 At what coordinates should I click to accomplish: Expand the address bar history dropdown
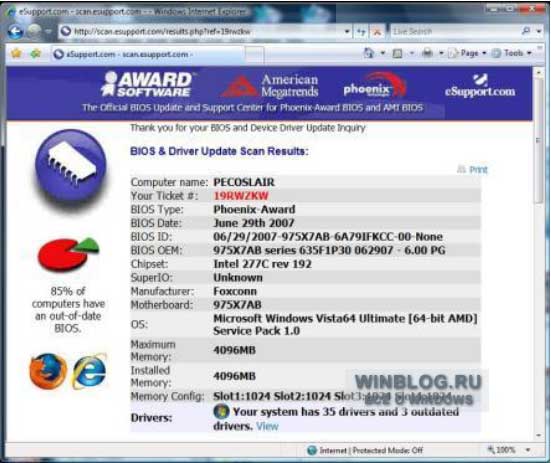tap(347, 32)
